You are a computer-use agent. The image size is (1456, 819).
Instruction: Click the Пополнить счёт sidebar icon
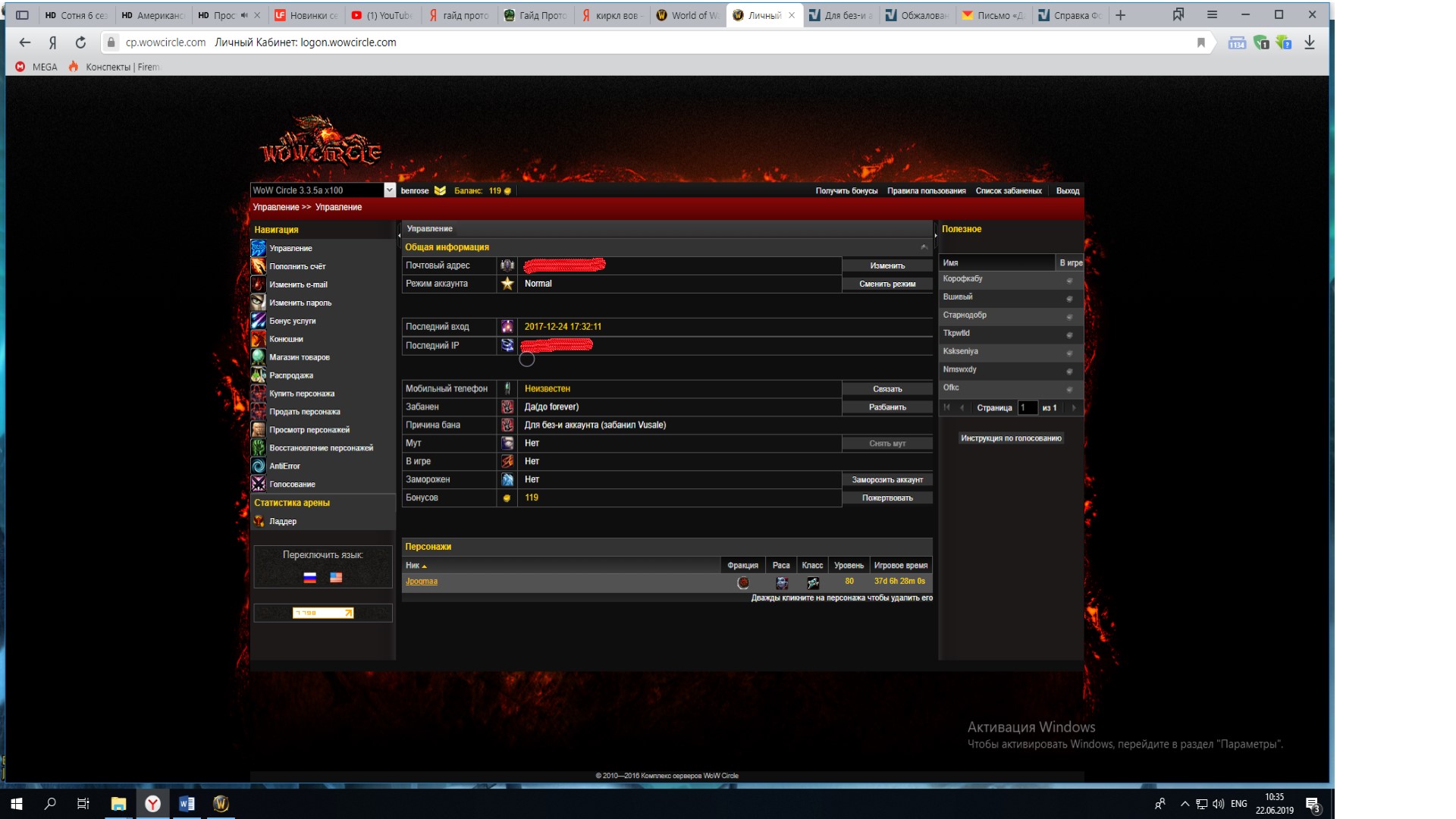tap(259, 266)
